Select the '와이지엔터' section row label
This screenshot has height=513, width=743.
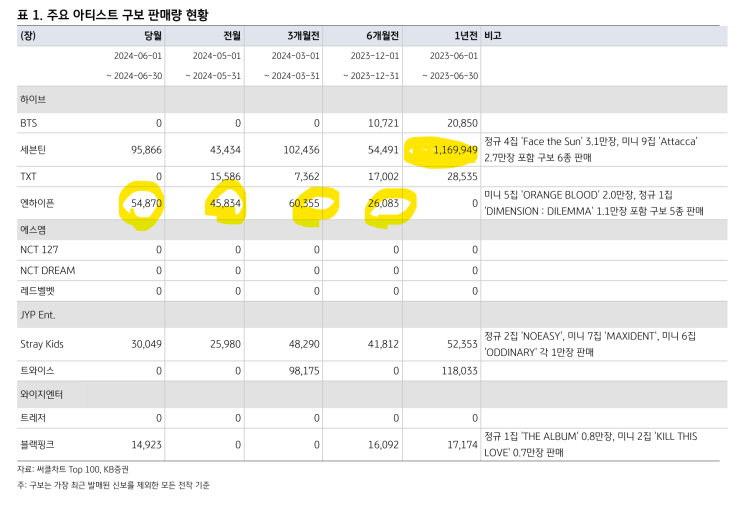42,394
